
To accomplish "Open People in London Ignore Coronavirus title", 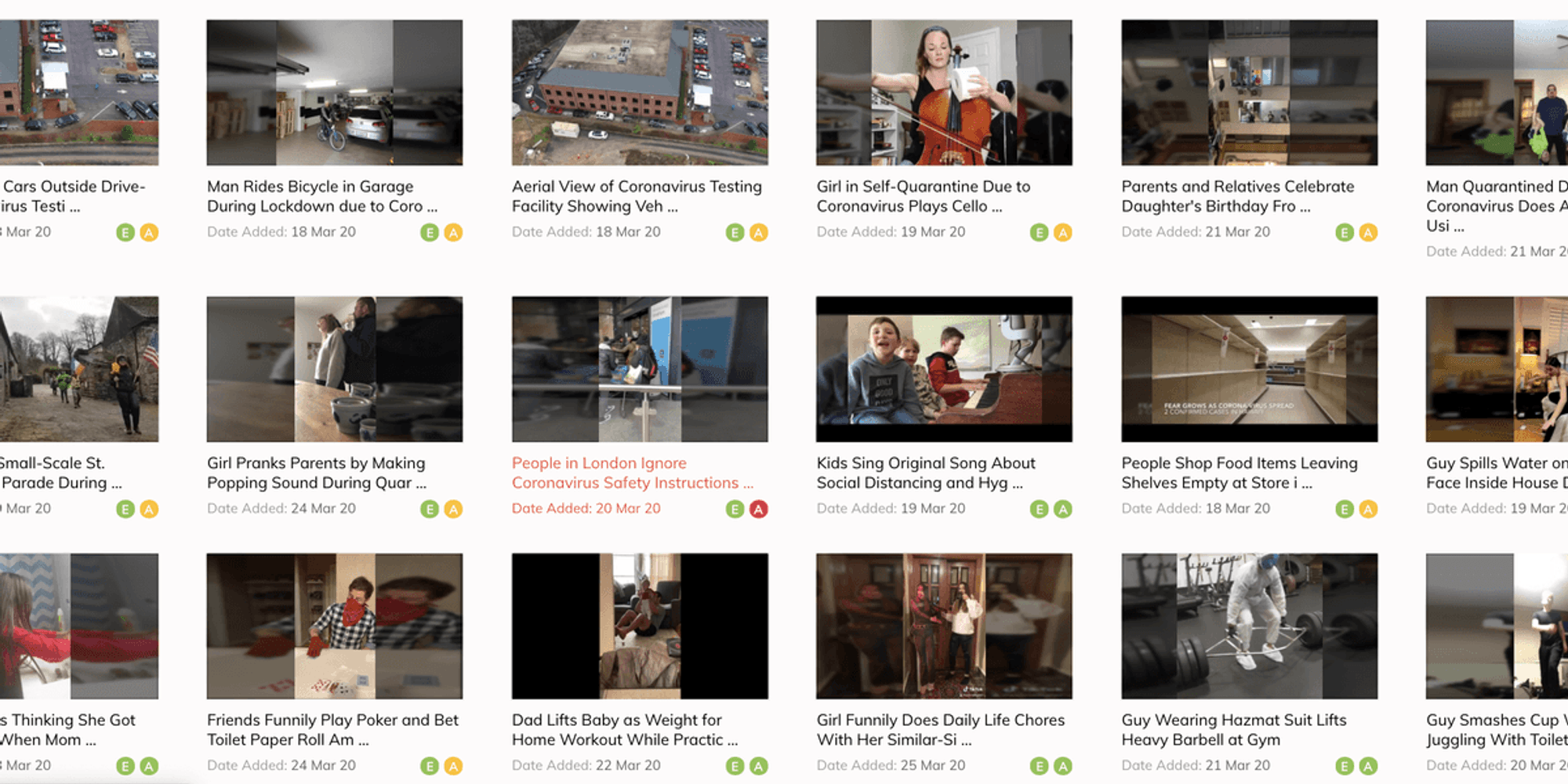I will [x=632, y=473].
